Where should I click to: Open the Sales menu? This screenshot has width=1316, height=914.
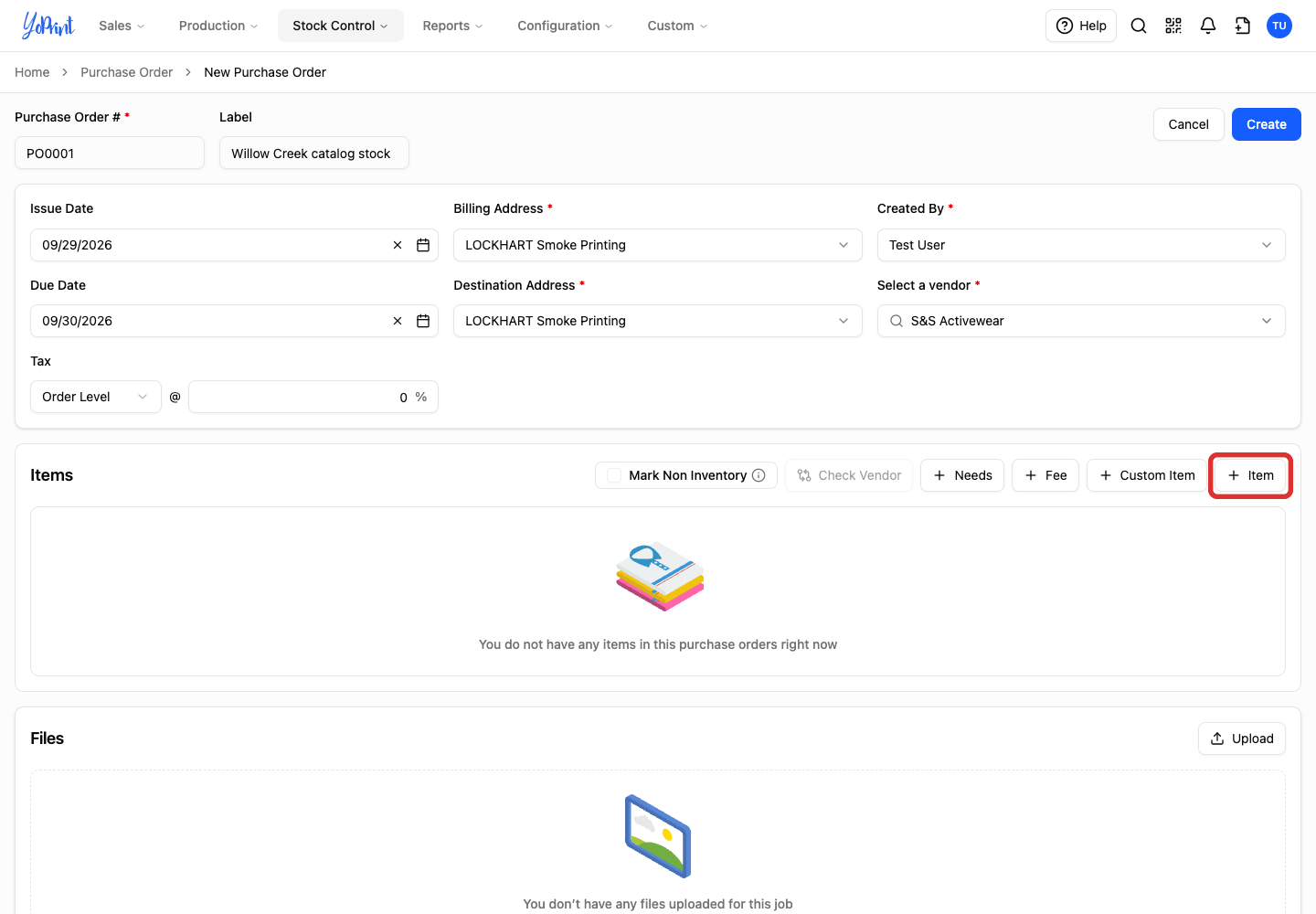pos(122,26)
